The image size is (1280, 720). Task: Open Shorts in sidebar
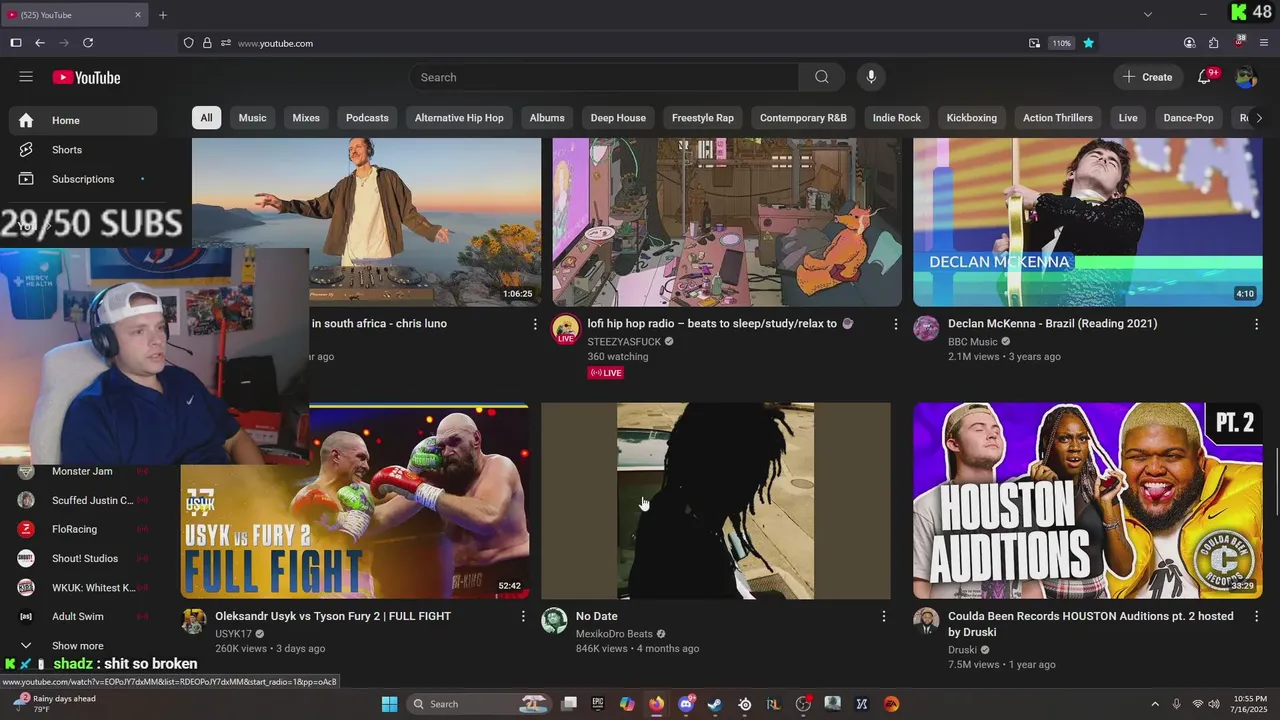point(83,150)
